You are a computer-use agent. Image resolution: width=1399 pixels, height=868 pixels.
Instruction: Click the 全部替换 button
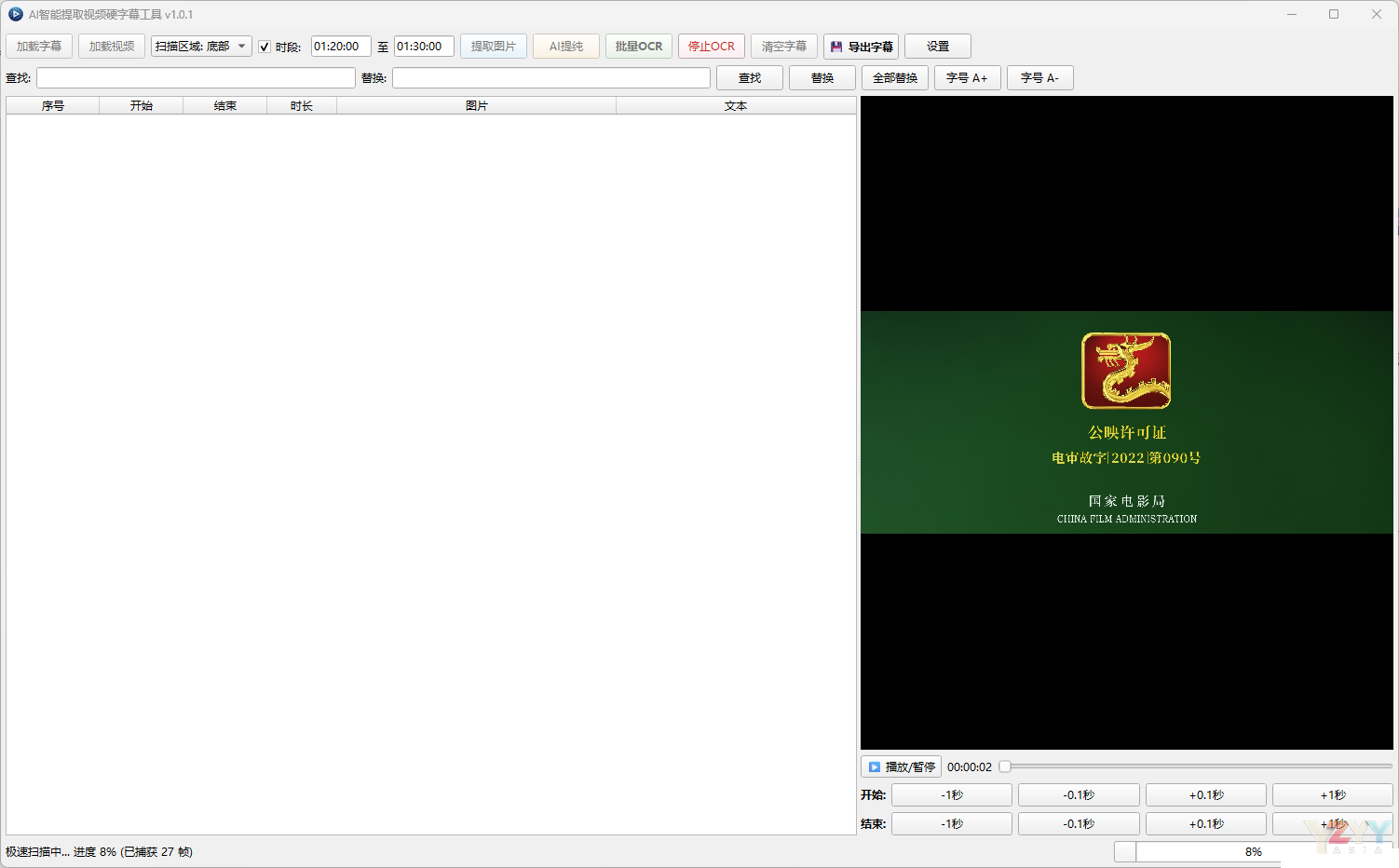point(895,78)
